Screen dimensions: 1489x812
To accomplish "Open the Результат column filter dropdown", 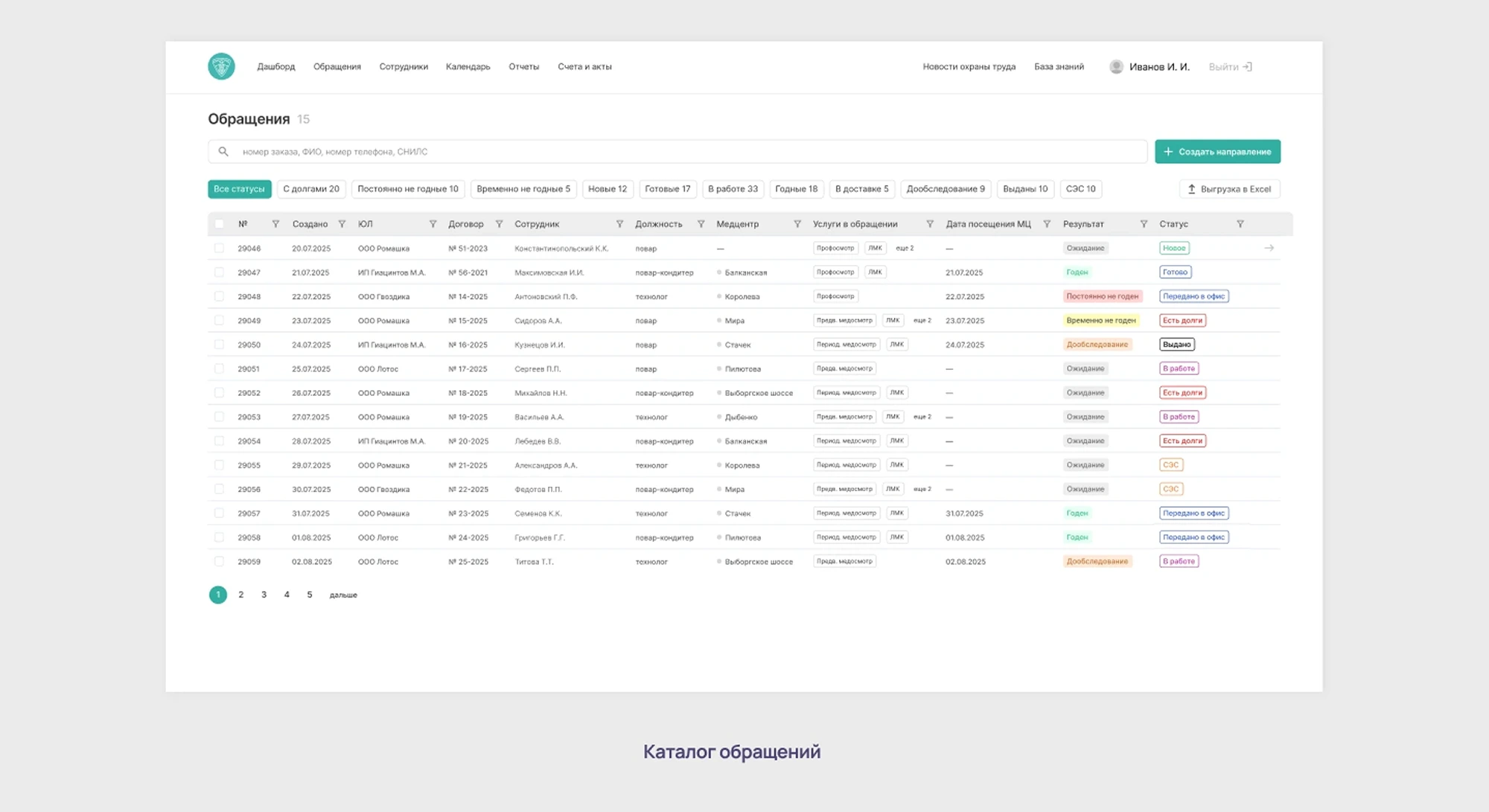I will [x=1144, y=224].
